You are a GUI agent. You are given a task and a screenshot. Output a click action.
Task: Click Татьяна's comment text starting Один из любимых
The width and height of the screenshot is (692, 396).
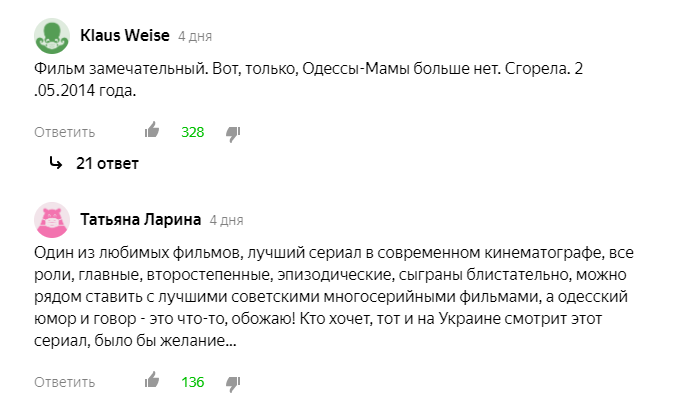[x=334, y=296]
